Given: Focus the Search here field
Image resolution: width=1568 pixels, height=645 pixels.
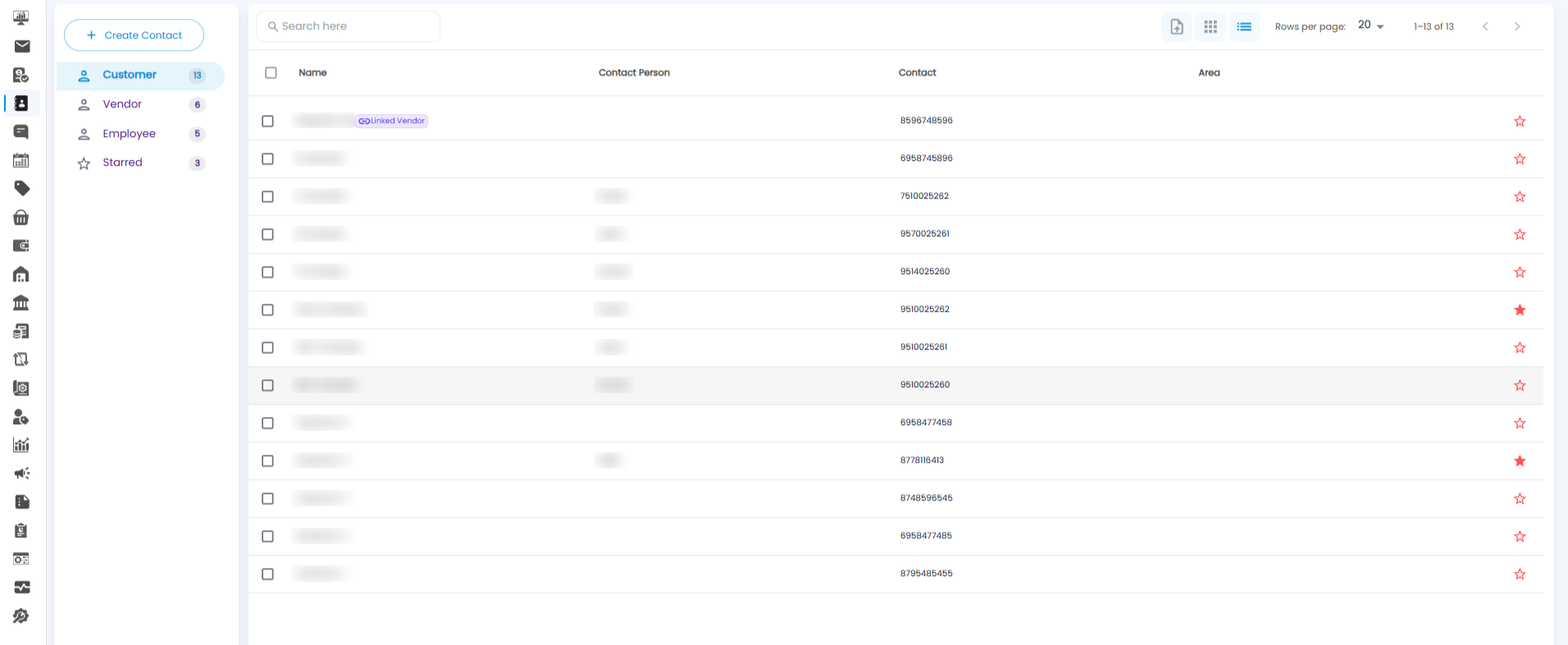Looking at the screenshot, I should [348, 26].
